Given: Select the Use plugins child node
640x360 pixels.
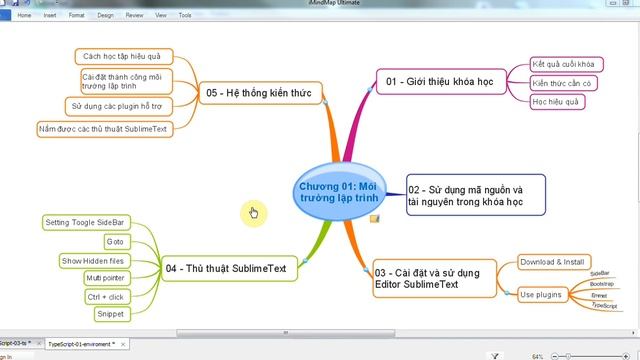Looking at the screenshot, I should [543, 294].
